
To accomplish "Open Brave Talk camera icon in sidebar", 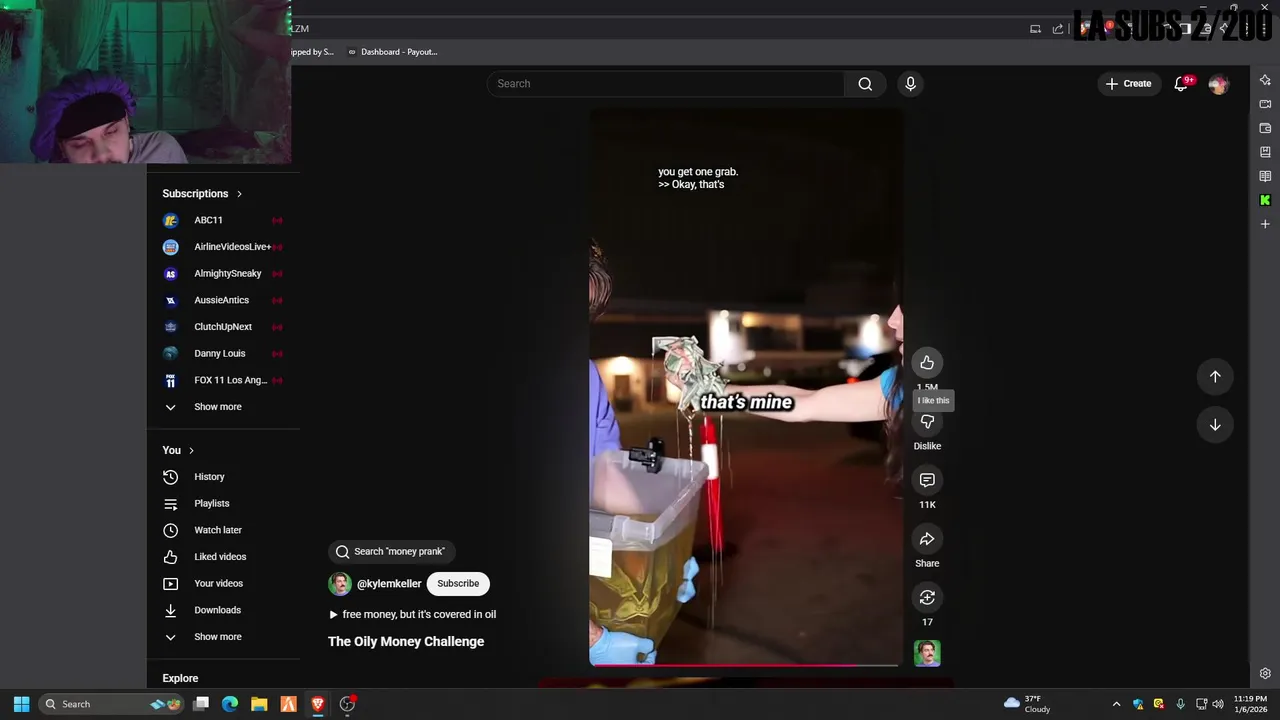I will [x=1265, y=104].
